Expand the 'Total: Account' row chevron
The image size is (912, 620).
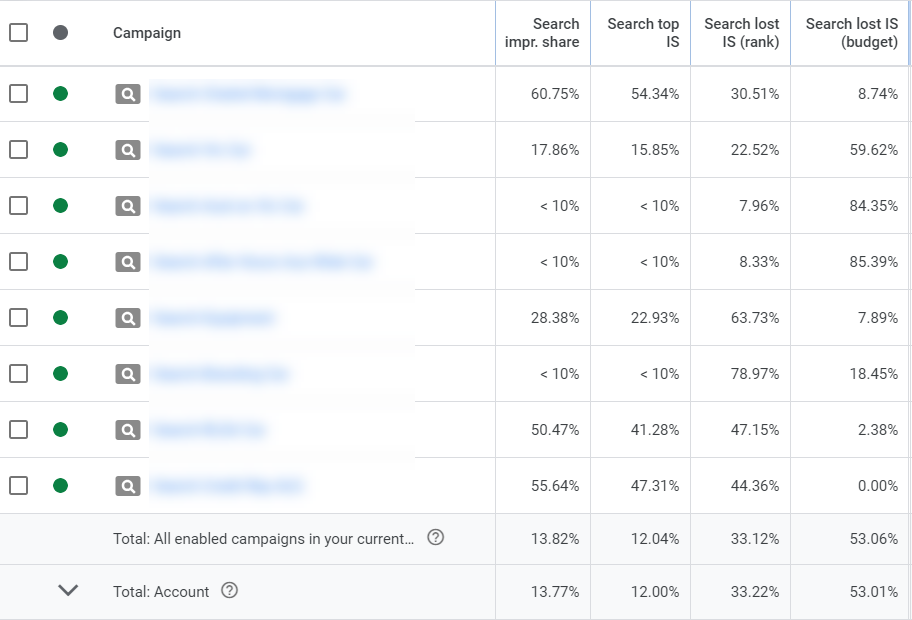68,590
